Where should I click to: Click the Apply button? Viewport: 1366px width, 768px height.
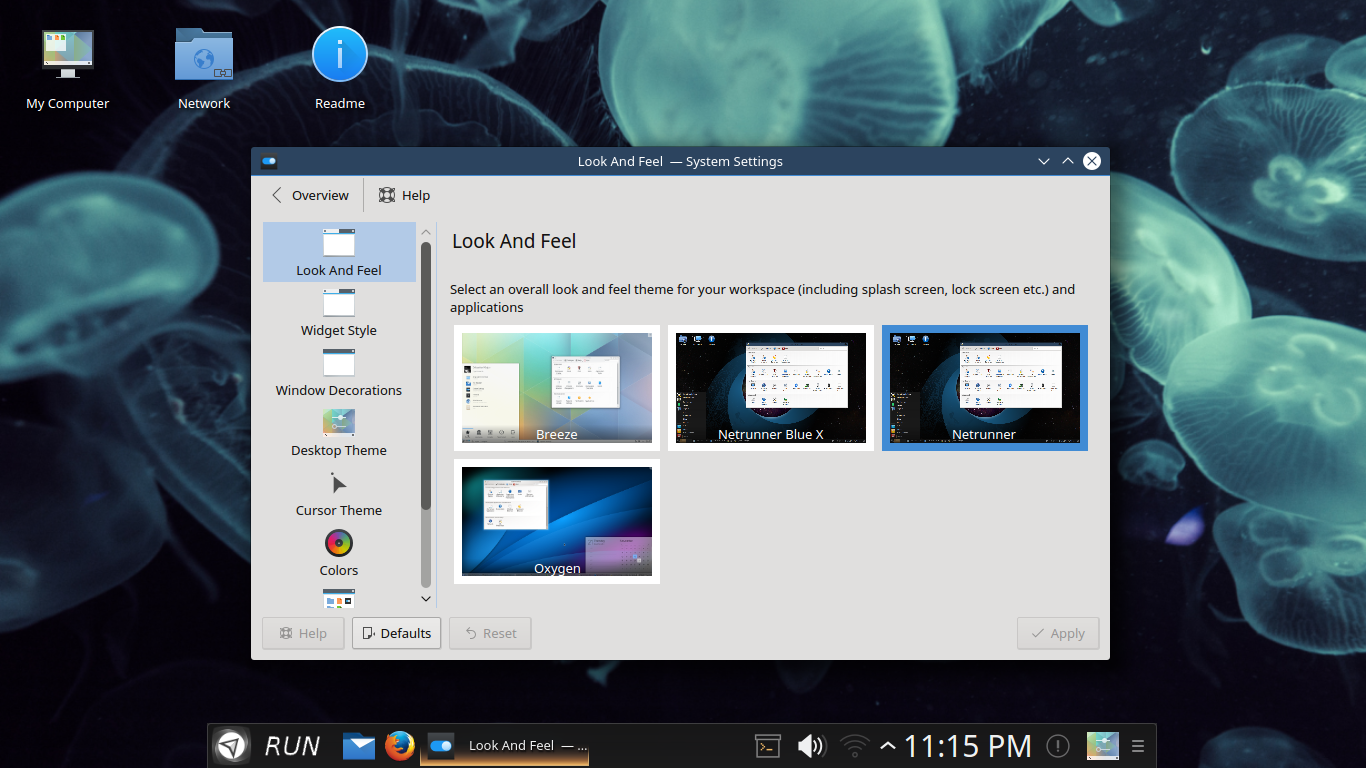point(1058,633)
